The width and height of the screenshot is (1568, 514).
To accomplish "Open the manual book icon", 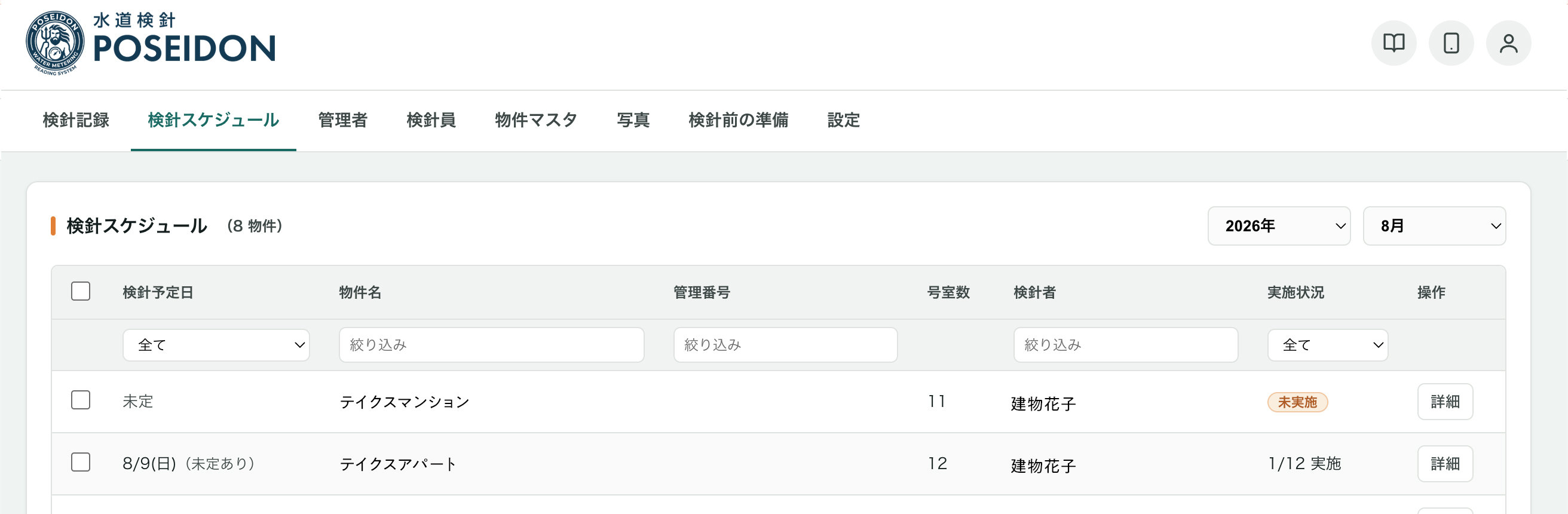I will coord(1394,43).
